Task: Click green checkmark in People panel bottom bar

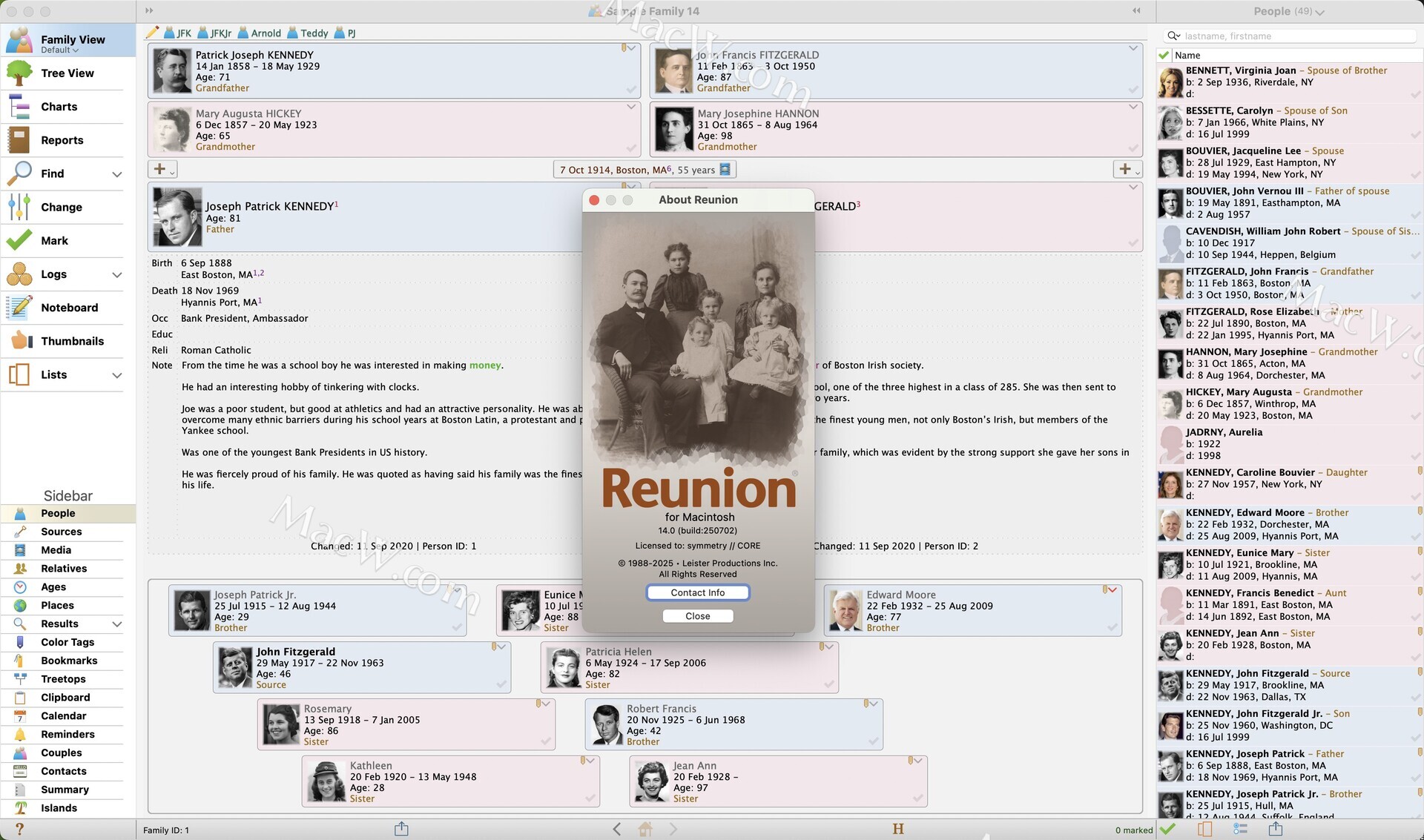Action: [1167, 829]
